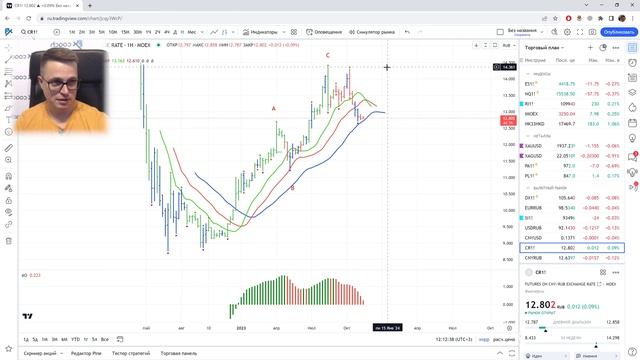
Task: Expand the Торговый план watchlist dropdown
Action: [x=544, y=48]
